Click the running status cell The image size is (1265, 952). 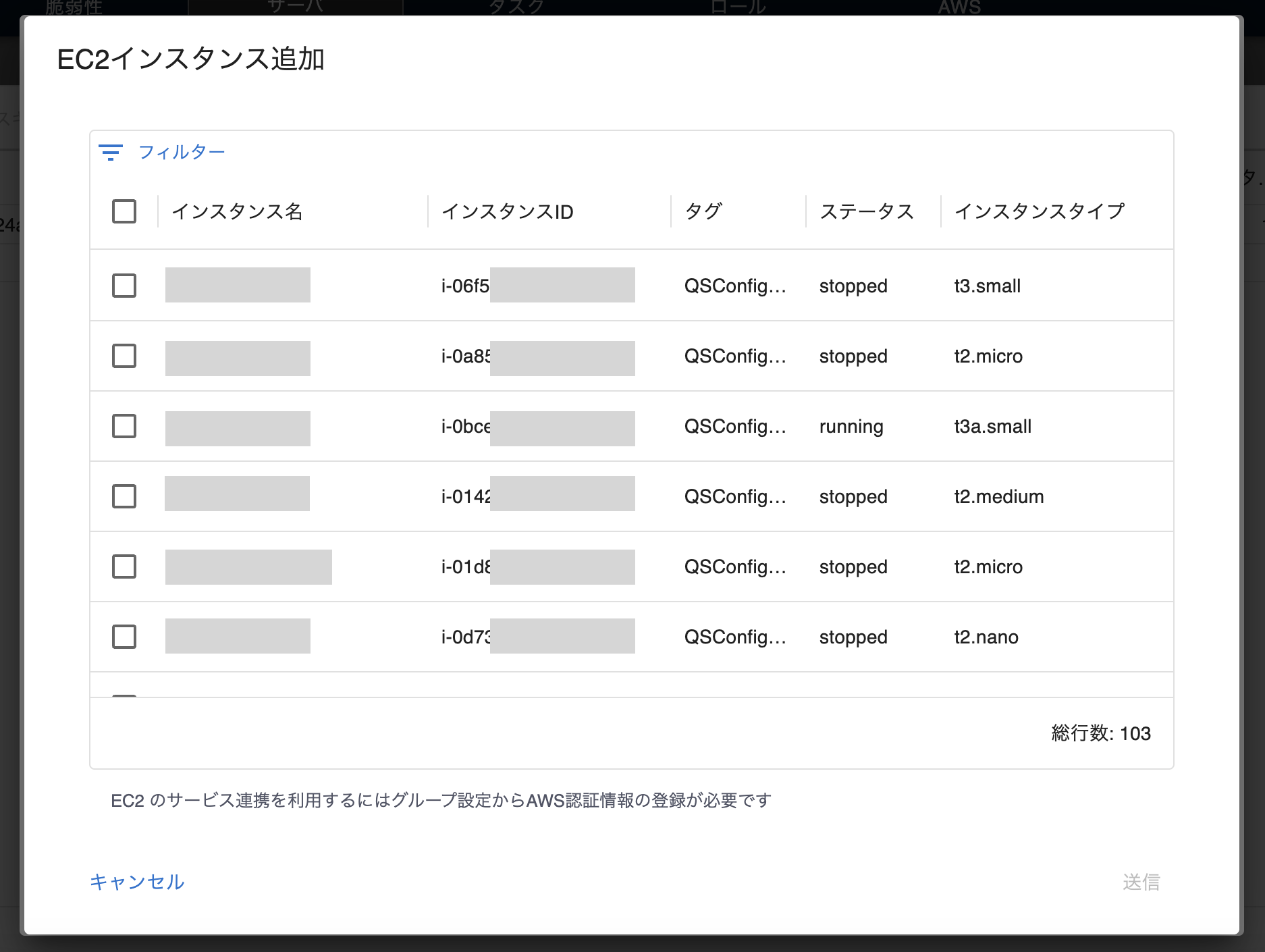point(851,427)
